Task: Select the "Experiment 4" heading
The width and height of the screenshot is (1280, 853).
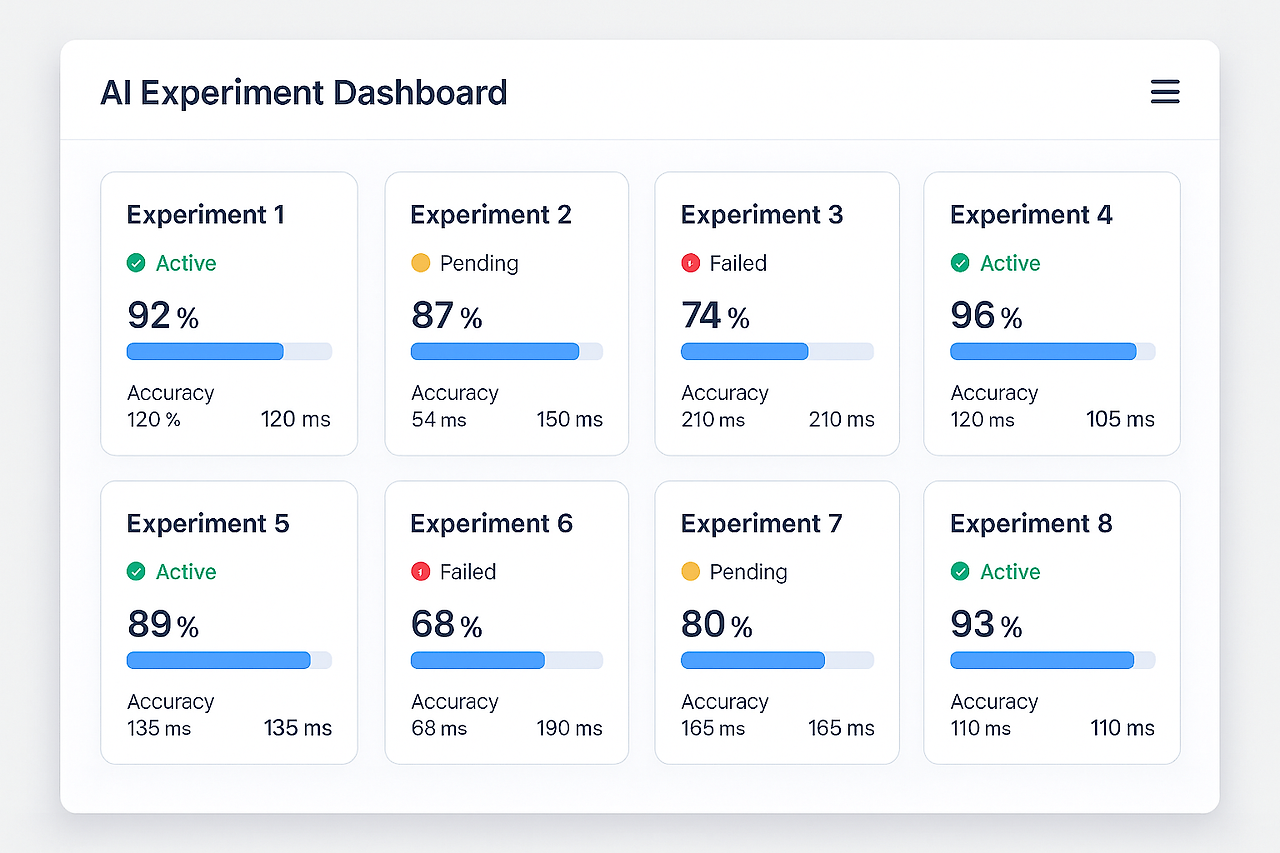Action: [1031, 215]
